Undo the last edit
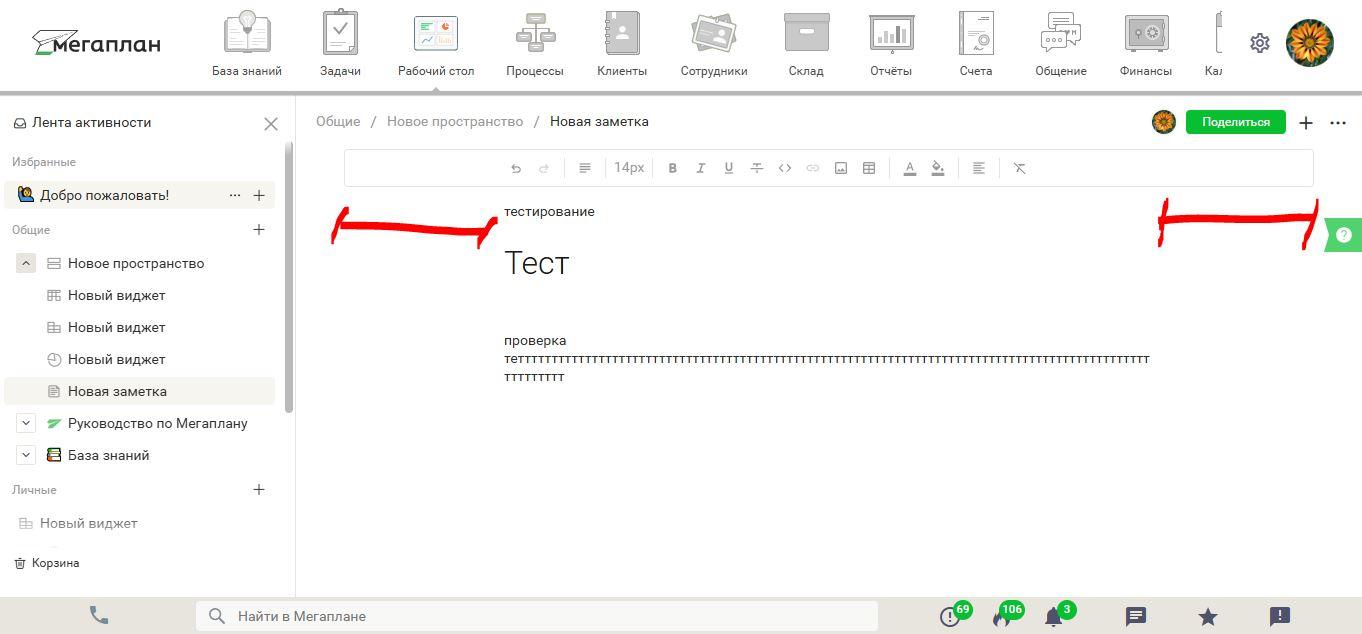The width and height of the screenshot is (1362, 634). coord(516,168)
